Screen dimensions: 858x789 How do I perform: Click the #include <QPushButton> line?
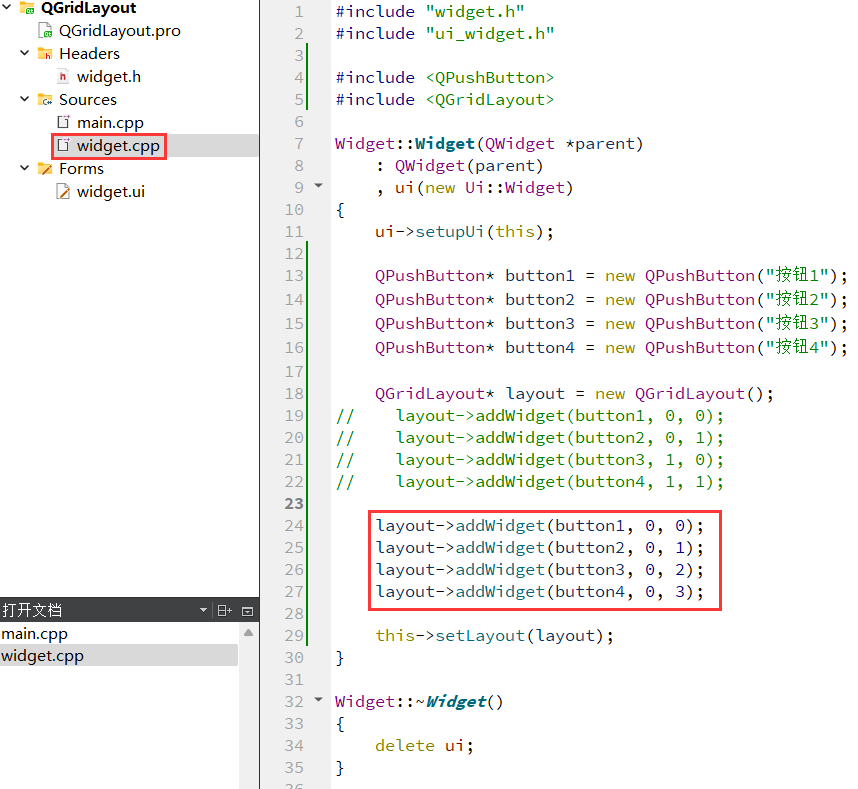point(445,77)
